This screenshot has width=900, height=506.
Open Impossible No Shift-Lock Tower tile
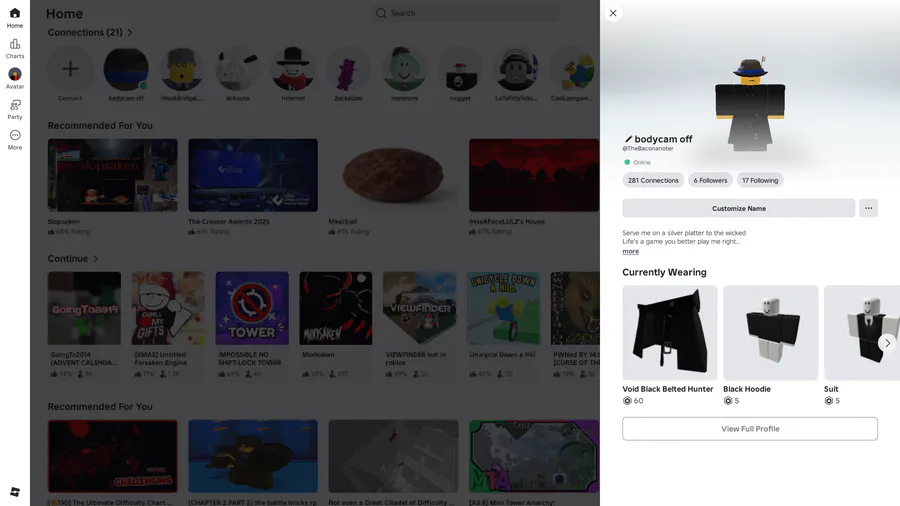coord(252,308)
